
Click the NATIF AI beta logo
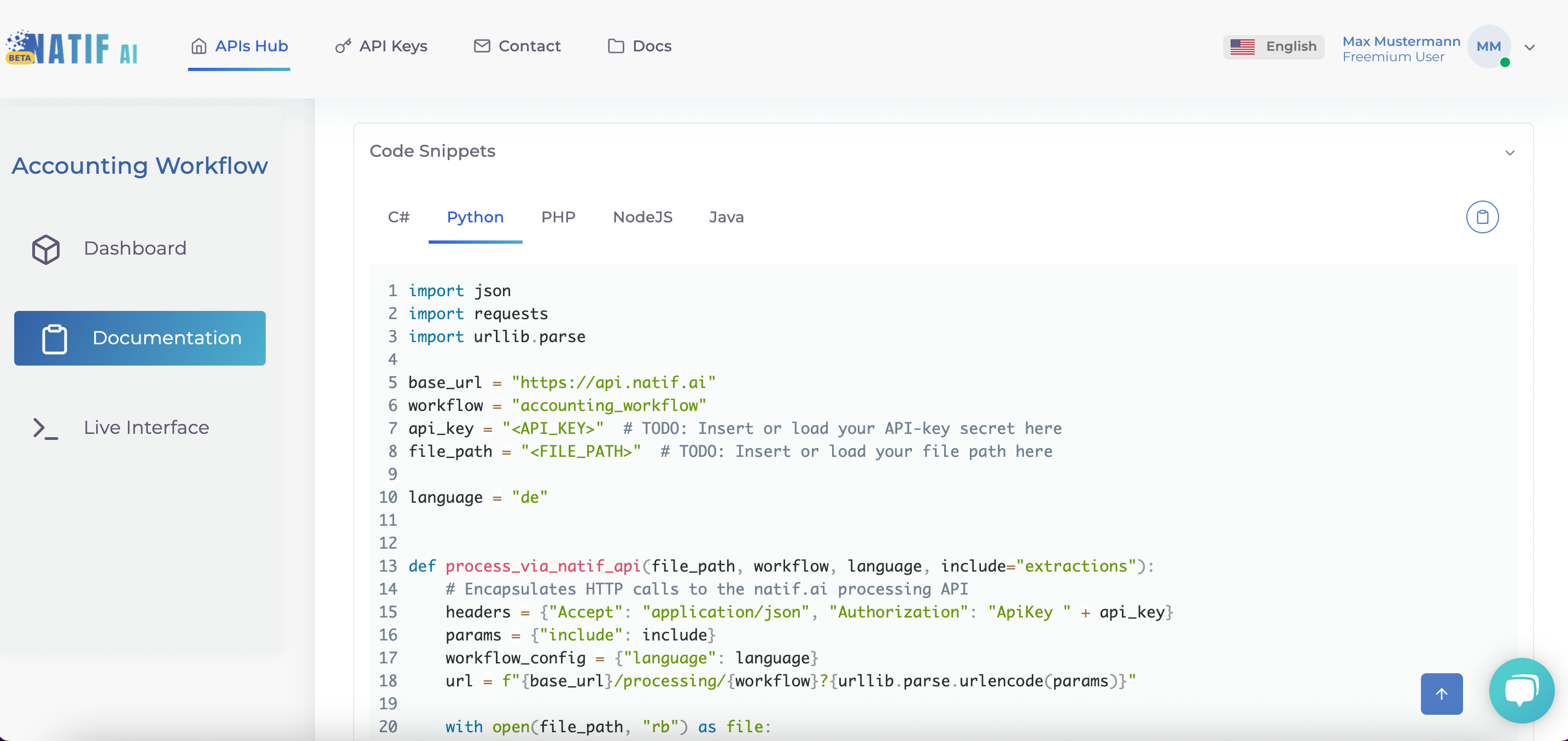(72, 48)
